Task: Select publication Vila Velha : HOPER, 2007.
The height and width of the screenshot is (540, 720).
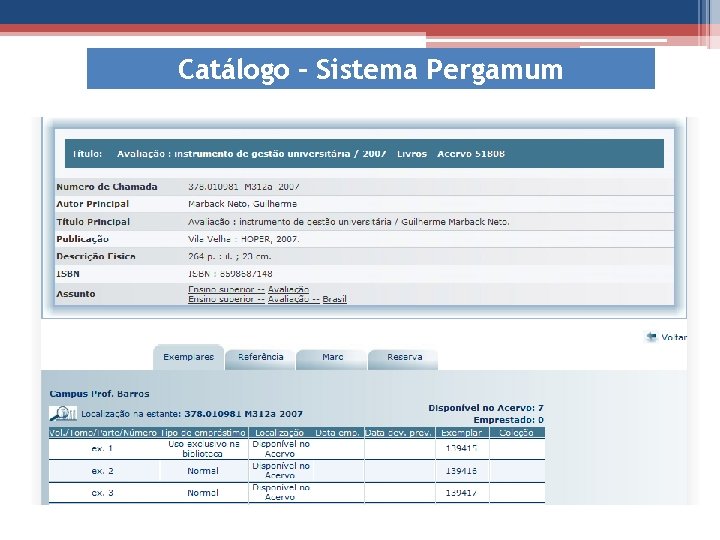Action: pos(243,239)
